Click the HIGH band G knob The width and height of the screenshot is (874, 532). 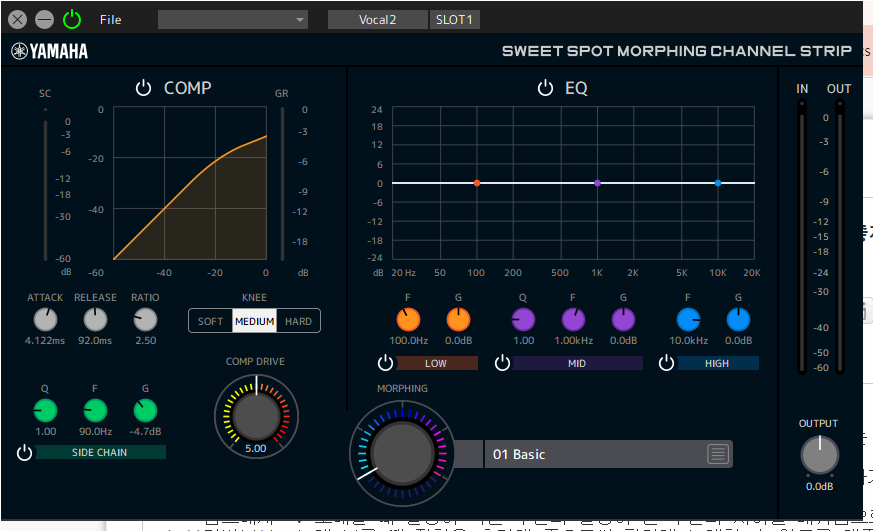coord(739,320)
